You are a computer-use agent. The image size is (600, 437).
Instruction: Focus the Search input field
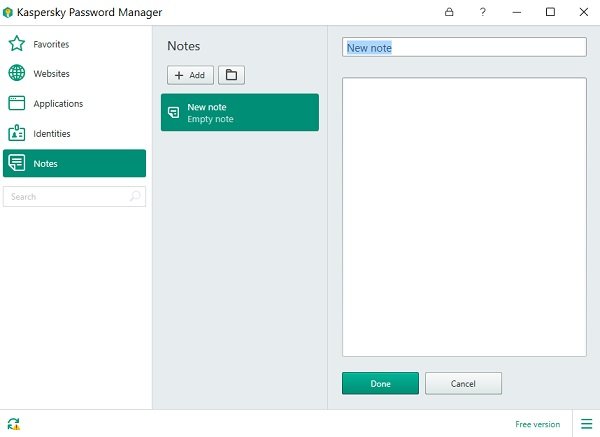pyautogui.click(x=74, y=196)
